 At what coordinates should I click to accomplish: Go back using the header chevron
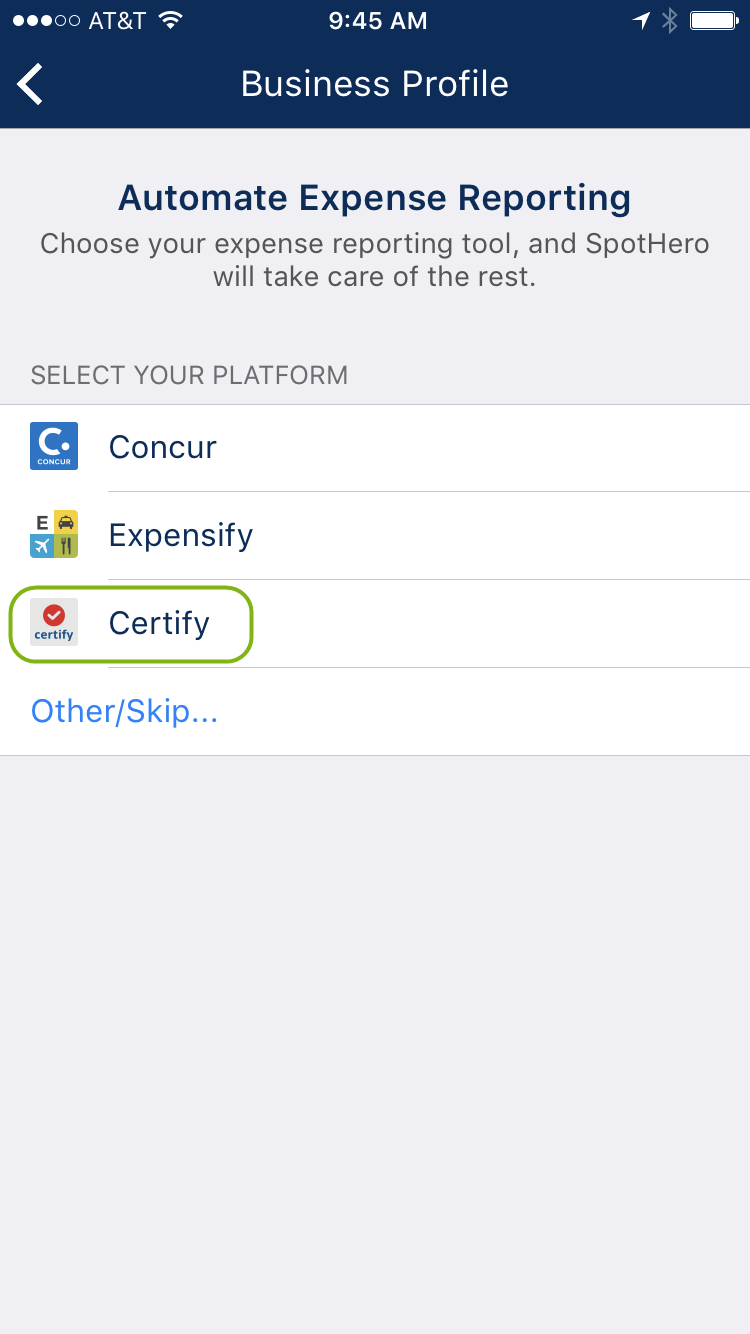click(x=30, y=84)
